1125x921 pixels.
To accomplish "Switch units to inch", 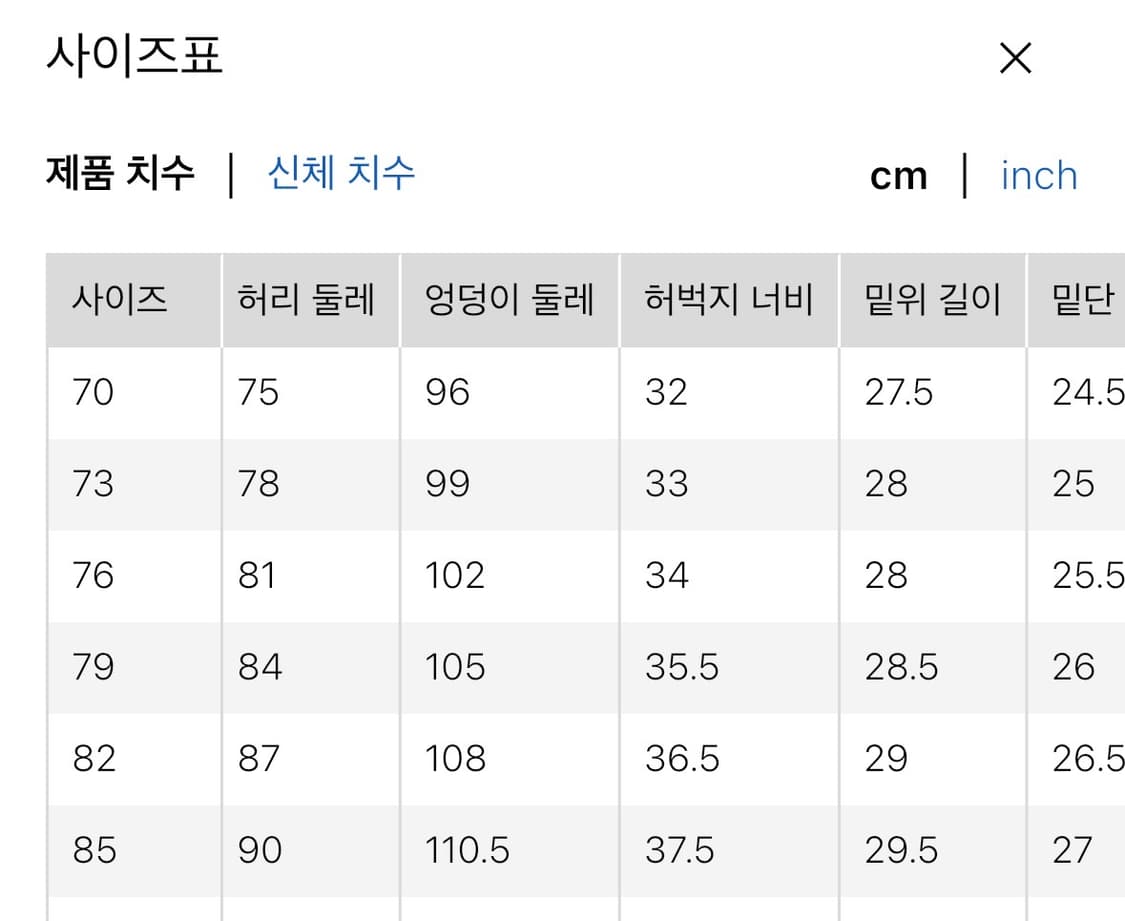I will tap(1038, 175).
